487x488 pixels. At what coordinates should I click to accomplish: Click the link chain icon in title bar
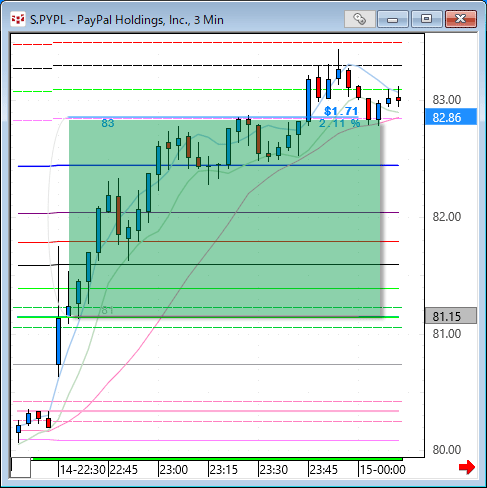coord(360,19)
